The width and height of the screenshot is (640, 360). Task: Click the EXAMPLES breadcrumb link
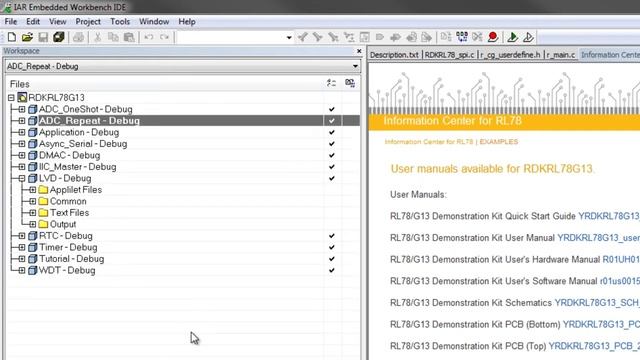click(x=499, y=142)
